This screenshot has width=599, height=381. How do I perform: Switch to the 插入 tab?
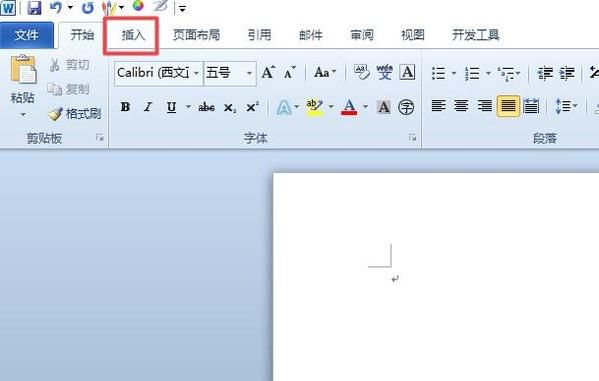click(133, 35)
